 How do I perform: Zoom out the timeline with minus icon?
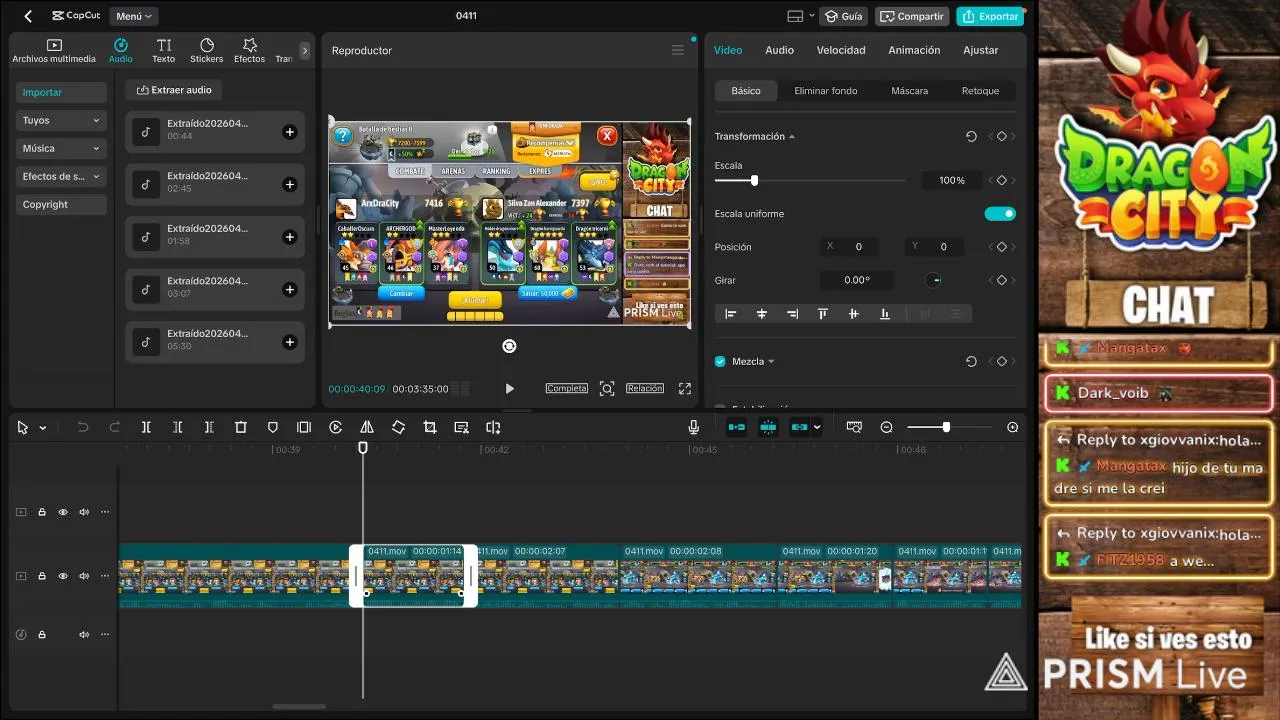point(886,427)
